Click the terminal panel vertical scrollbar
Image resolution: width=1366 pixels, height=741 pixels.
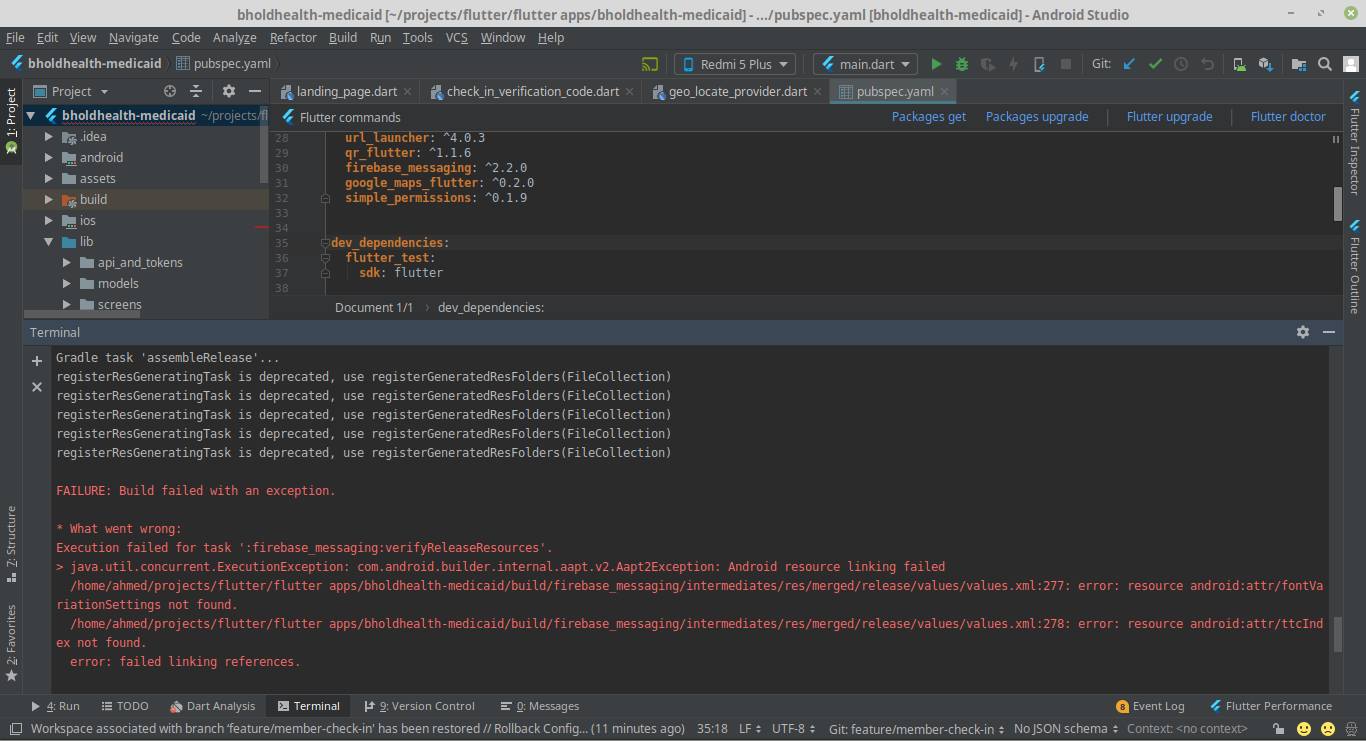pos(1336,636)
